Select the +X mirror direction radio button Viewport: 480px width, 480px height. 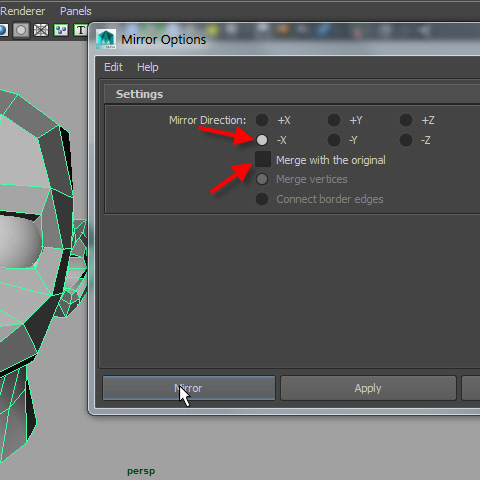(x=262, y=120)
